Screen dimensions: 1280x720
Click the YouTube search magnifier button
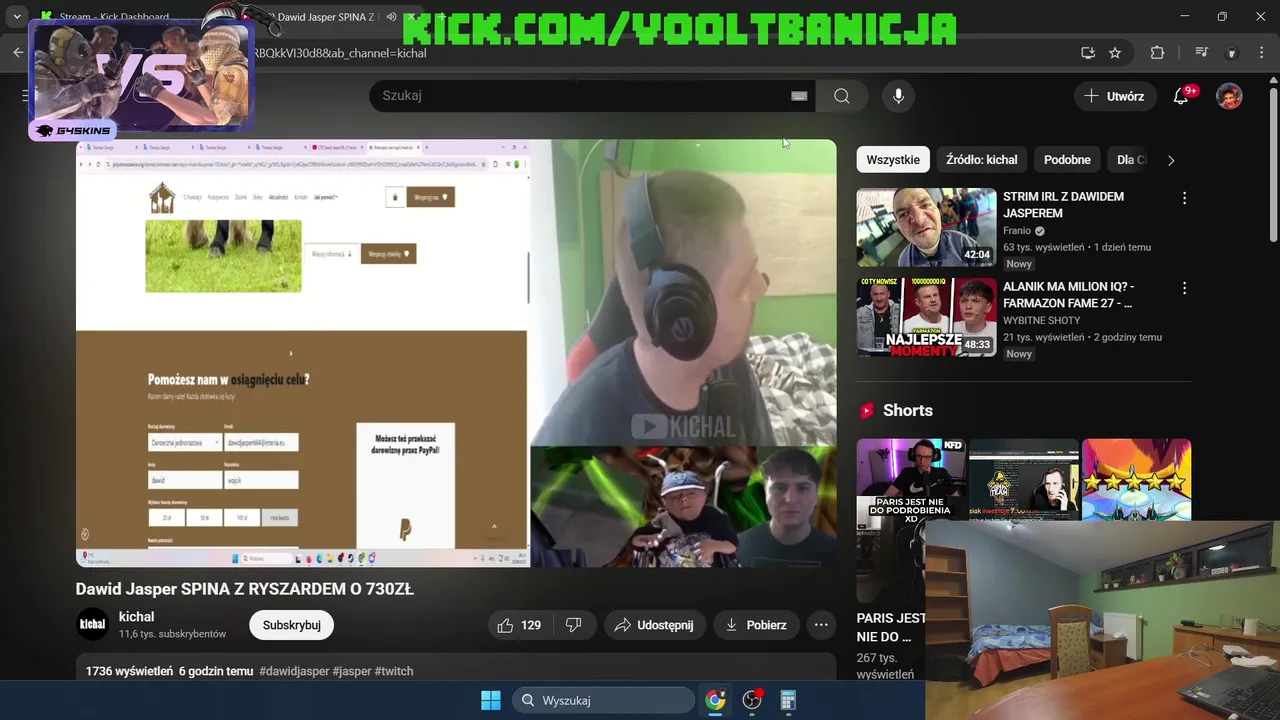point(842,96)
